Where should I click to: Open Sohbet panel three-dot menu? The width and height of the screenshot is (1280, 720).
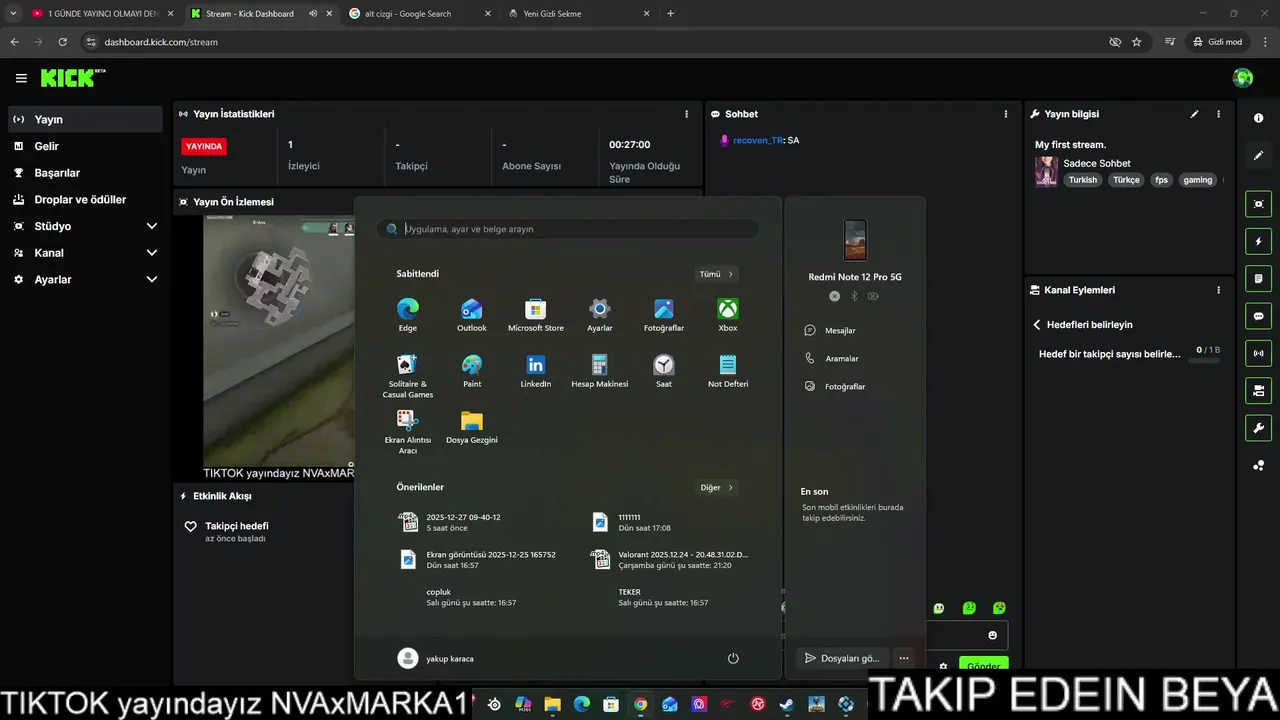point(1006,114)
